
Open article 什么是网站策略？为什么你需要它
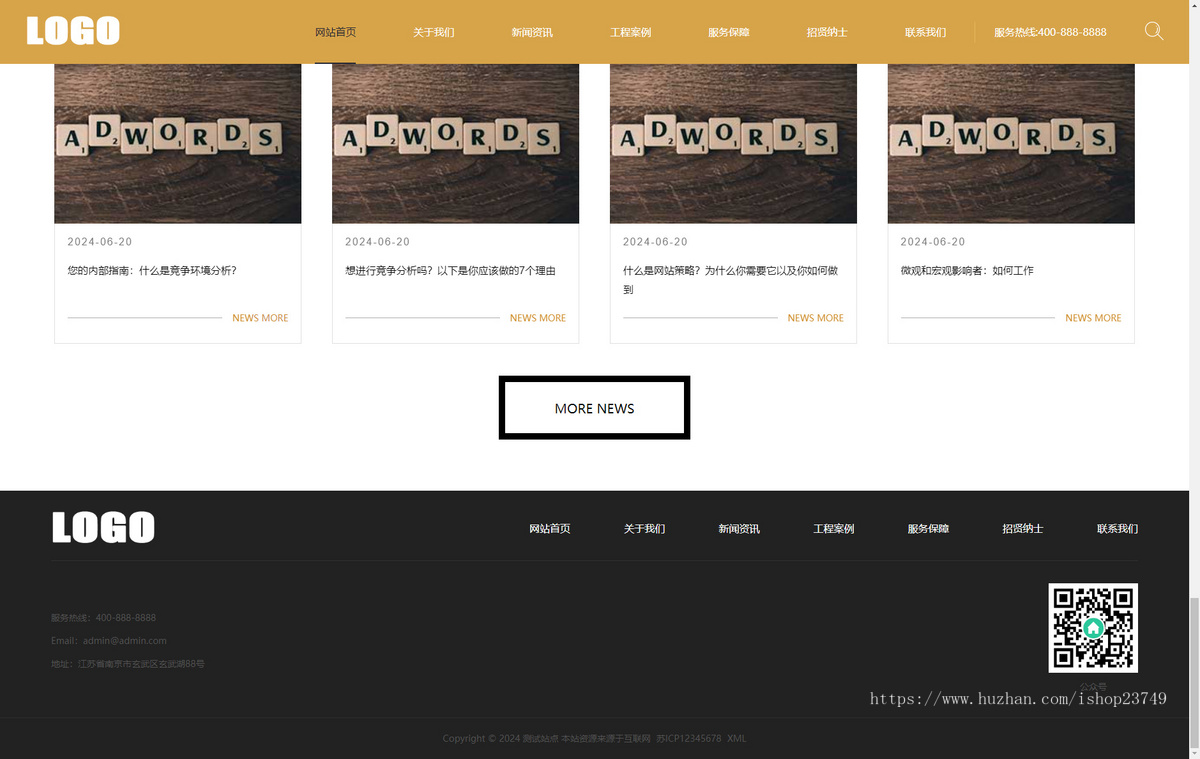click(x=730, y=280)
